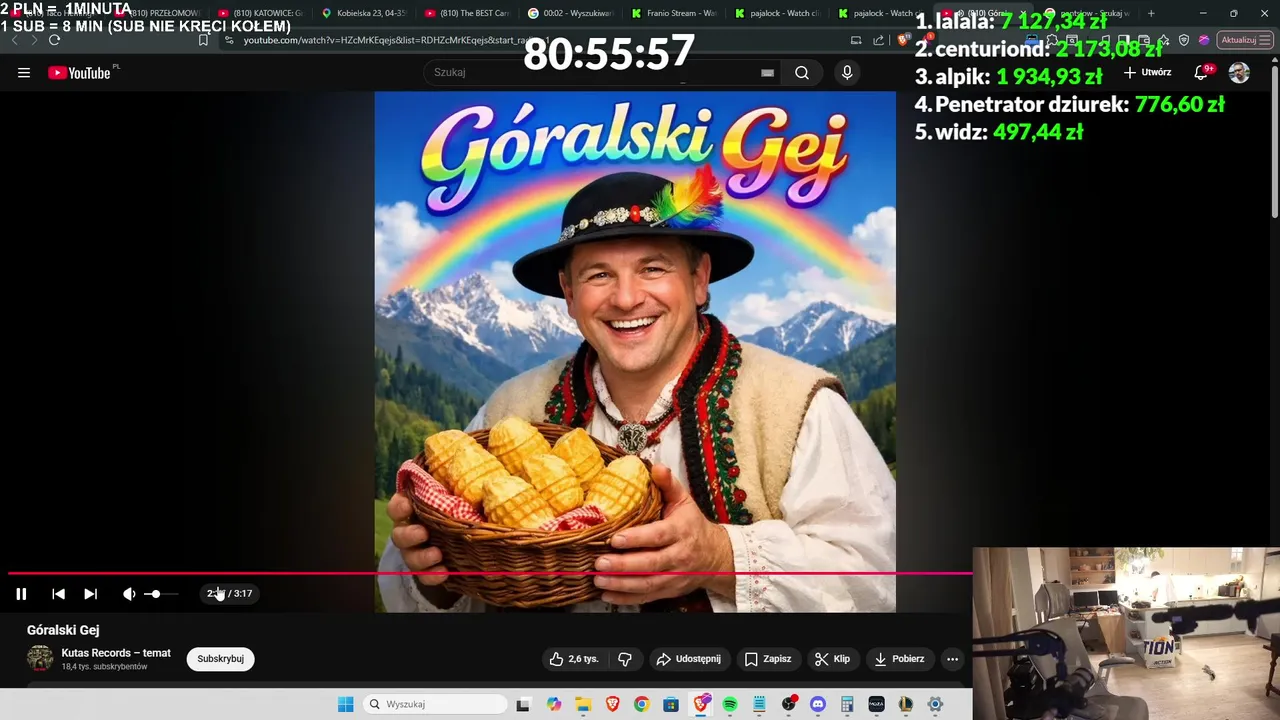Open the more actions three-dot menu
Screen dimensions: 1280x720
952,659
